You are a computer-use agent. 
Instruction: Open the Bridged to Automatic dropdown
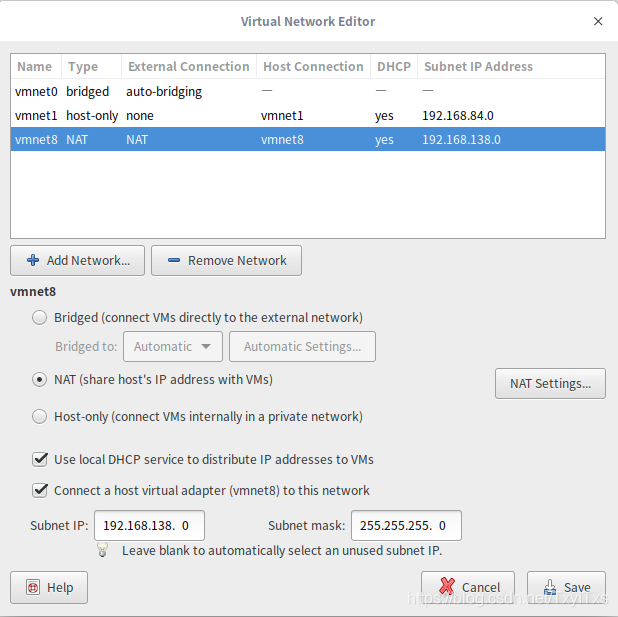173,347
